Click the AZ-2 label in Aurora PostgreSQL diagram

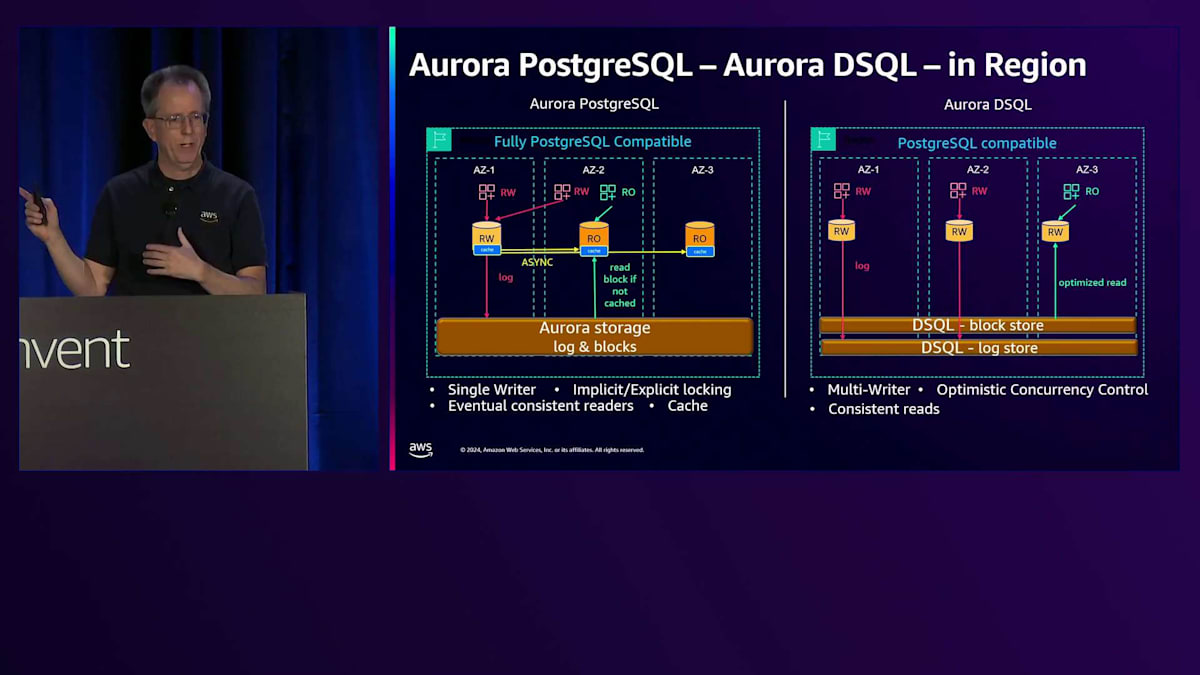click(594, 171)
